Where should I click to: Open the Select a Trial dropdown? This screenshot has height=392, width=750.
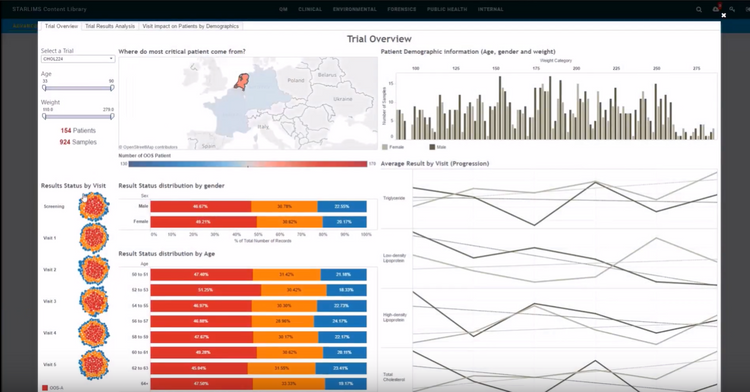coord(78,59)
